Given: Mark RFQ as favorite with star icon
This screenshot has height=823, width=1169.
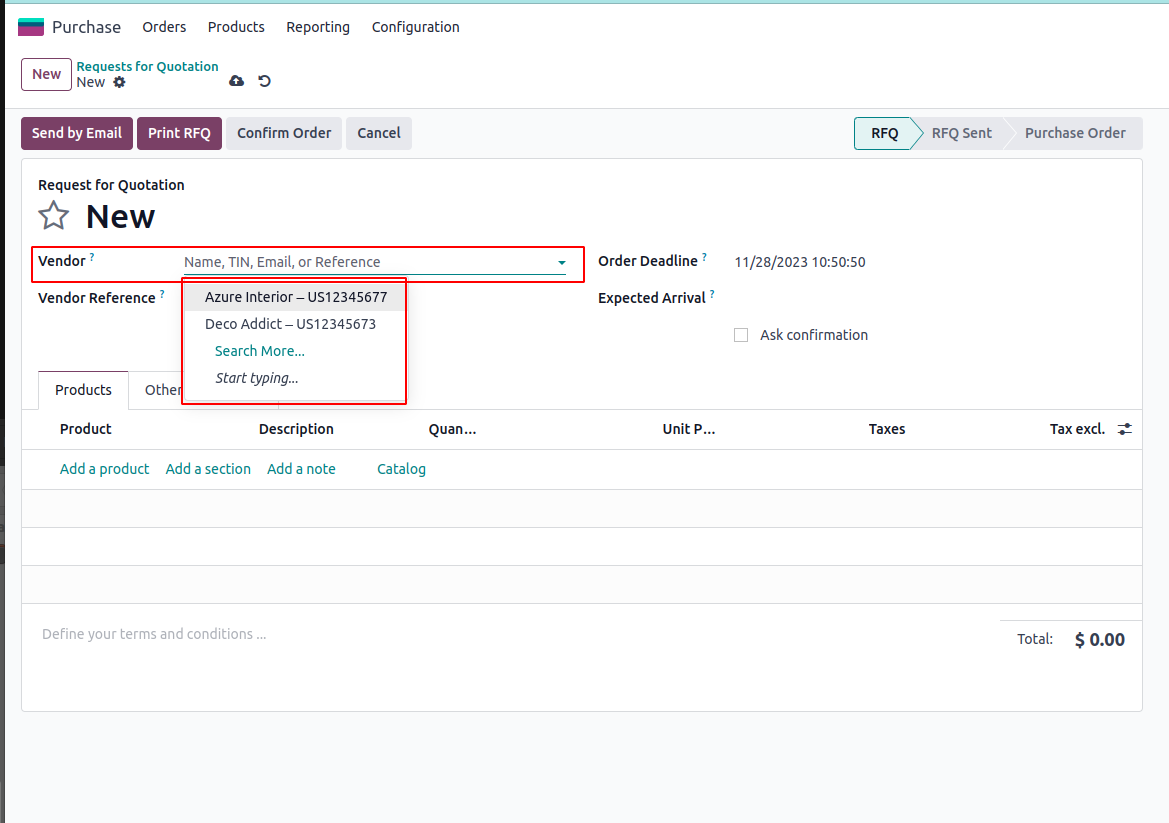Looking at the screenshot, I should pyautogui.click(x=54, y=216).
